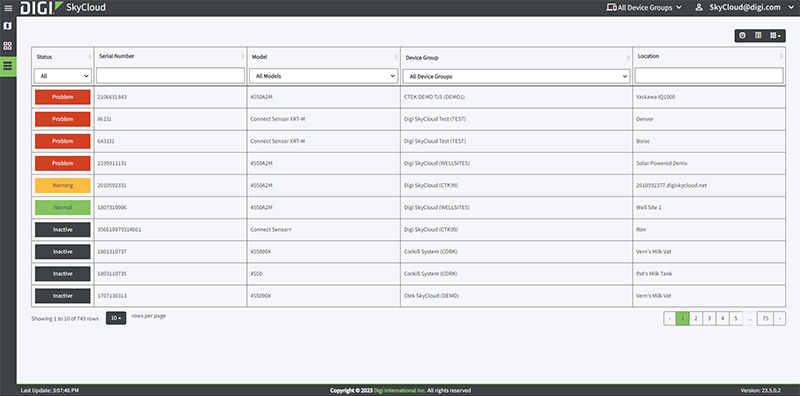
Task: Click serial number 2106631843
Action: click(112, 97)
